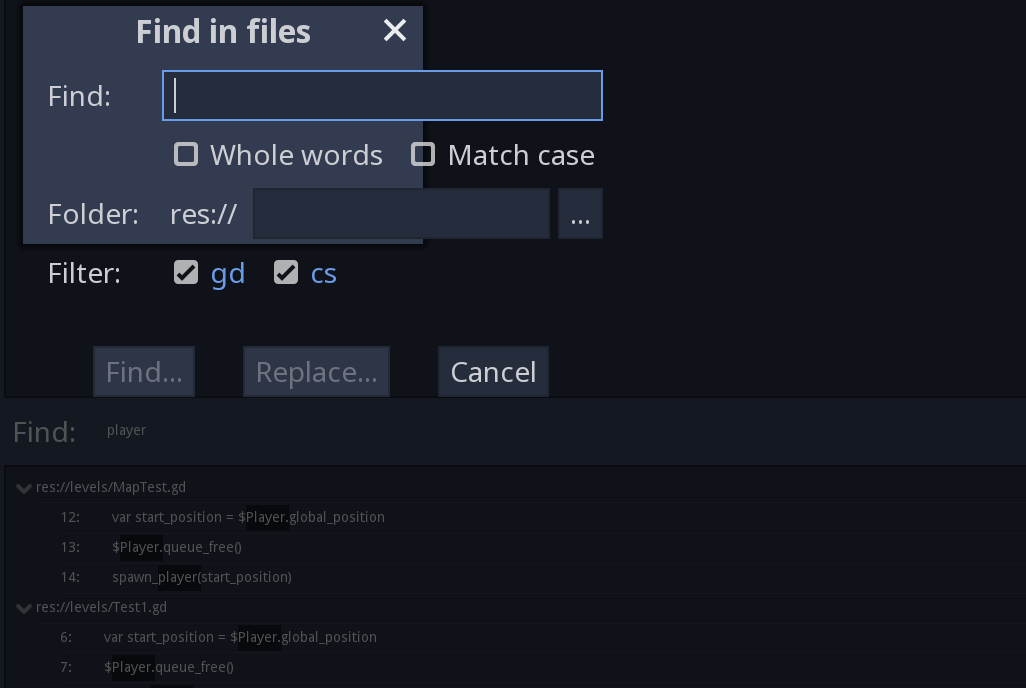Select line 12 result in MapTest.gd
The image size is (1026, 688).
point(250,517)
